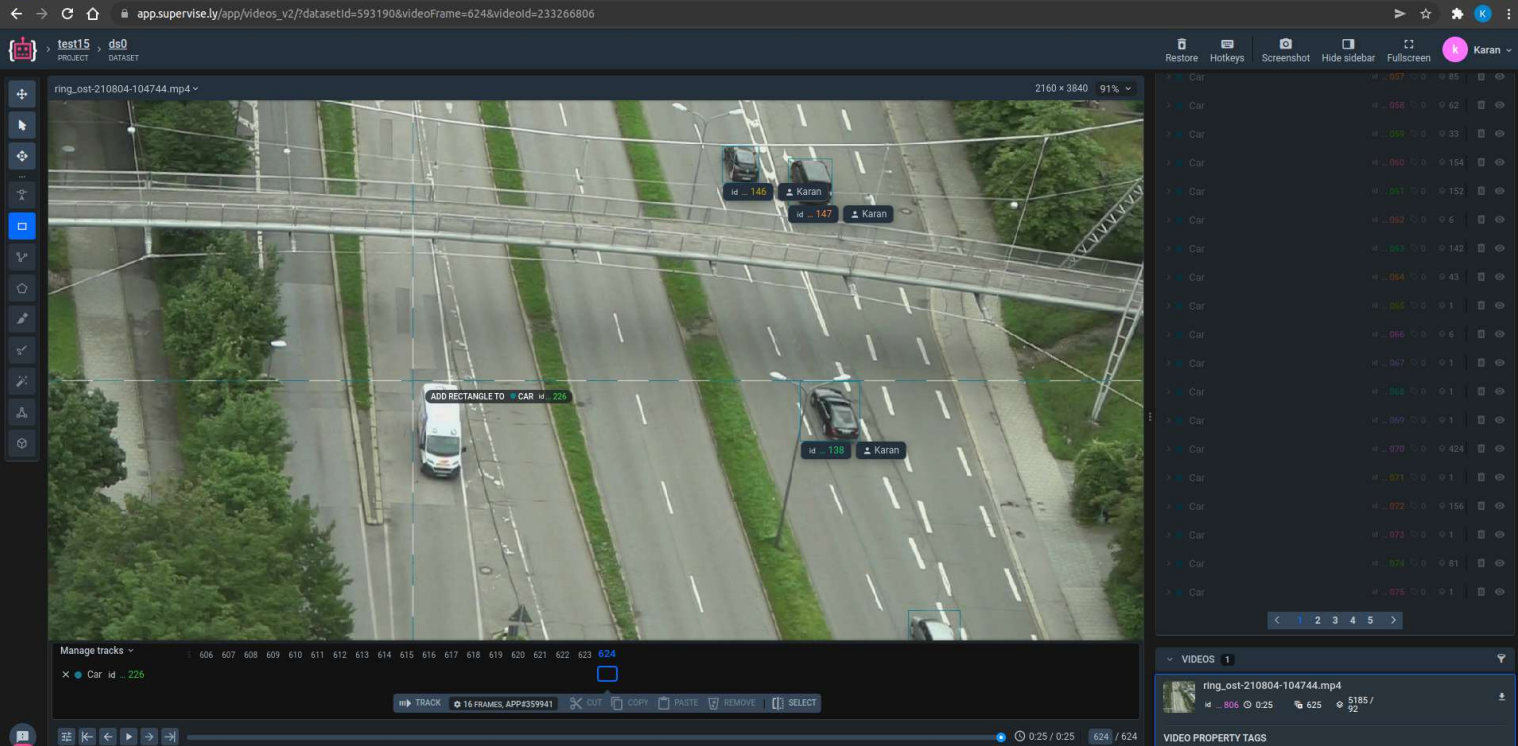Toggle the Hide sidebar button
This screenshot has width=1518, height=746.
point(1347,50)
